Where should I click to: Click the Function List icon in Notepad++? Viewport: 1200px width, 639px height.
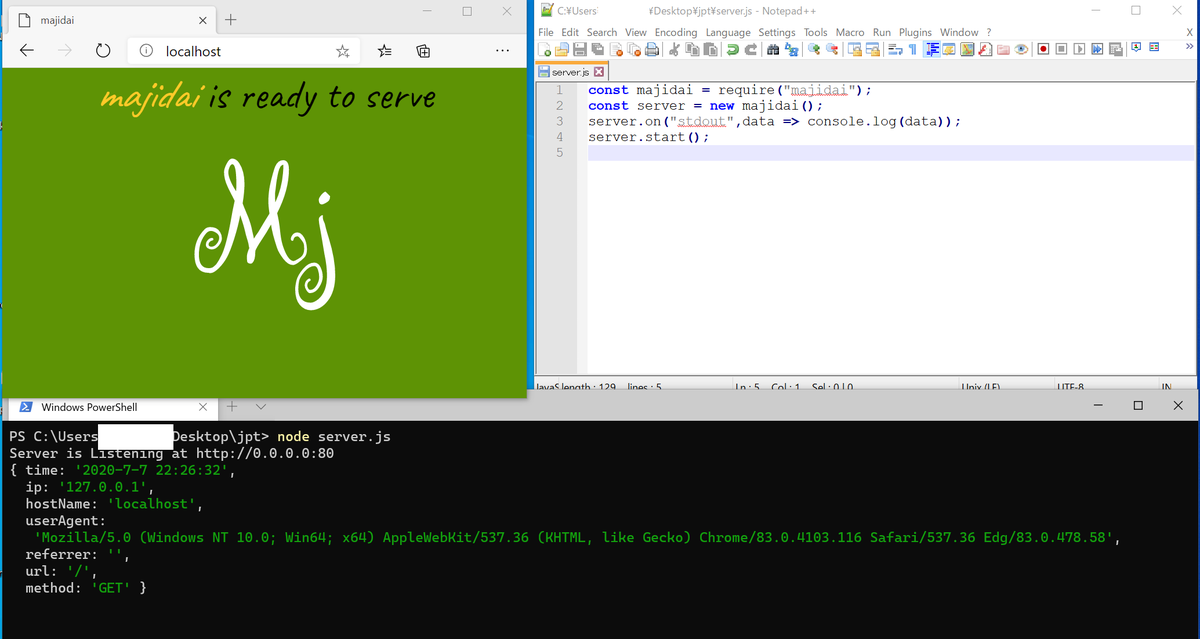coord(986,48)
